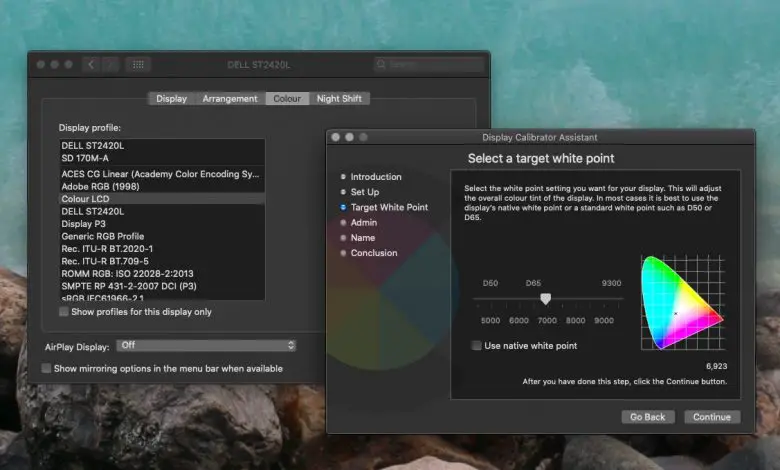Click the forward arrow in DELL ST2420L window

point(110,65)
